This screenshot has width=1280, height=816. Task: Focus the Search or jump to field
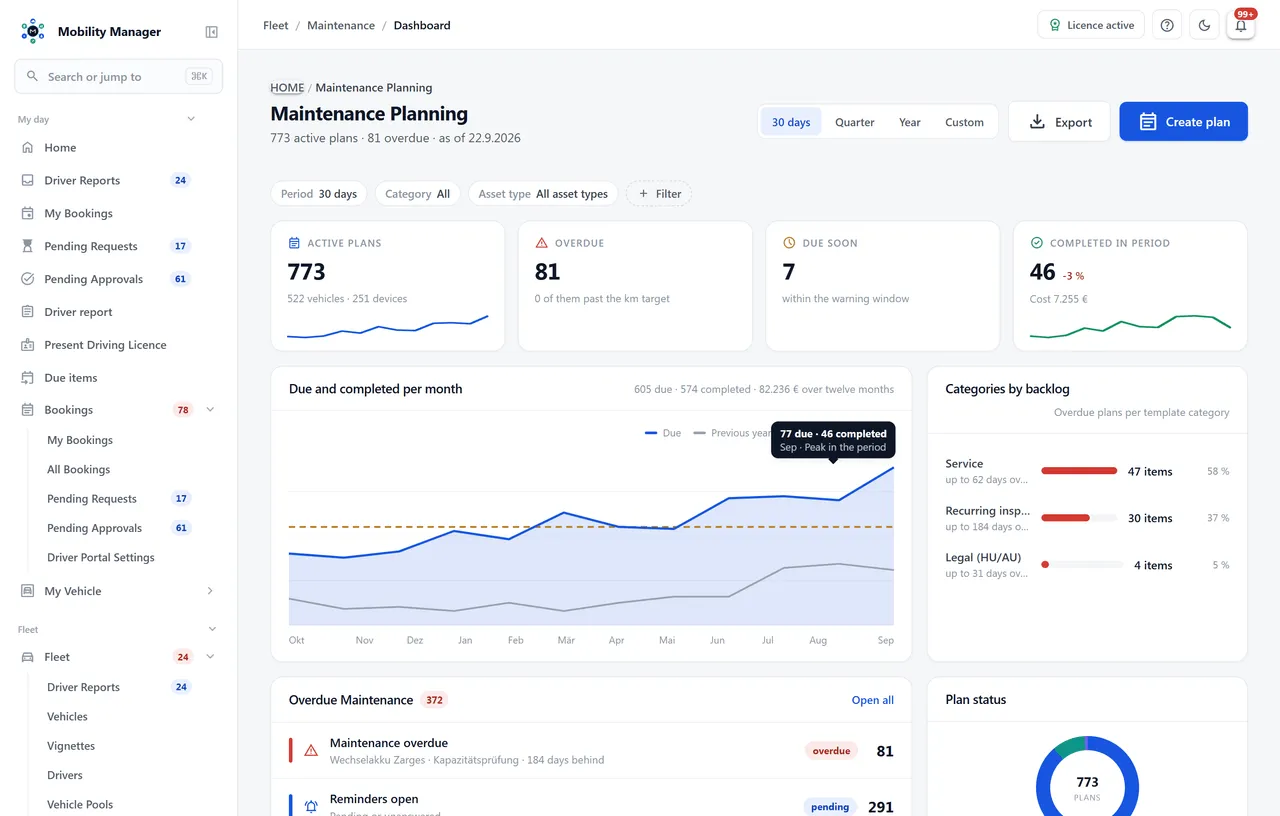[x=118, y=76]
